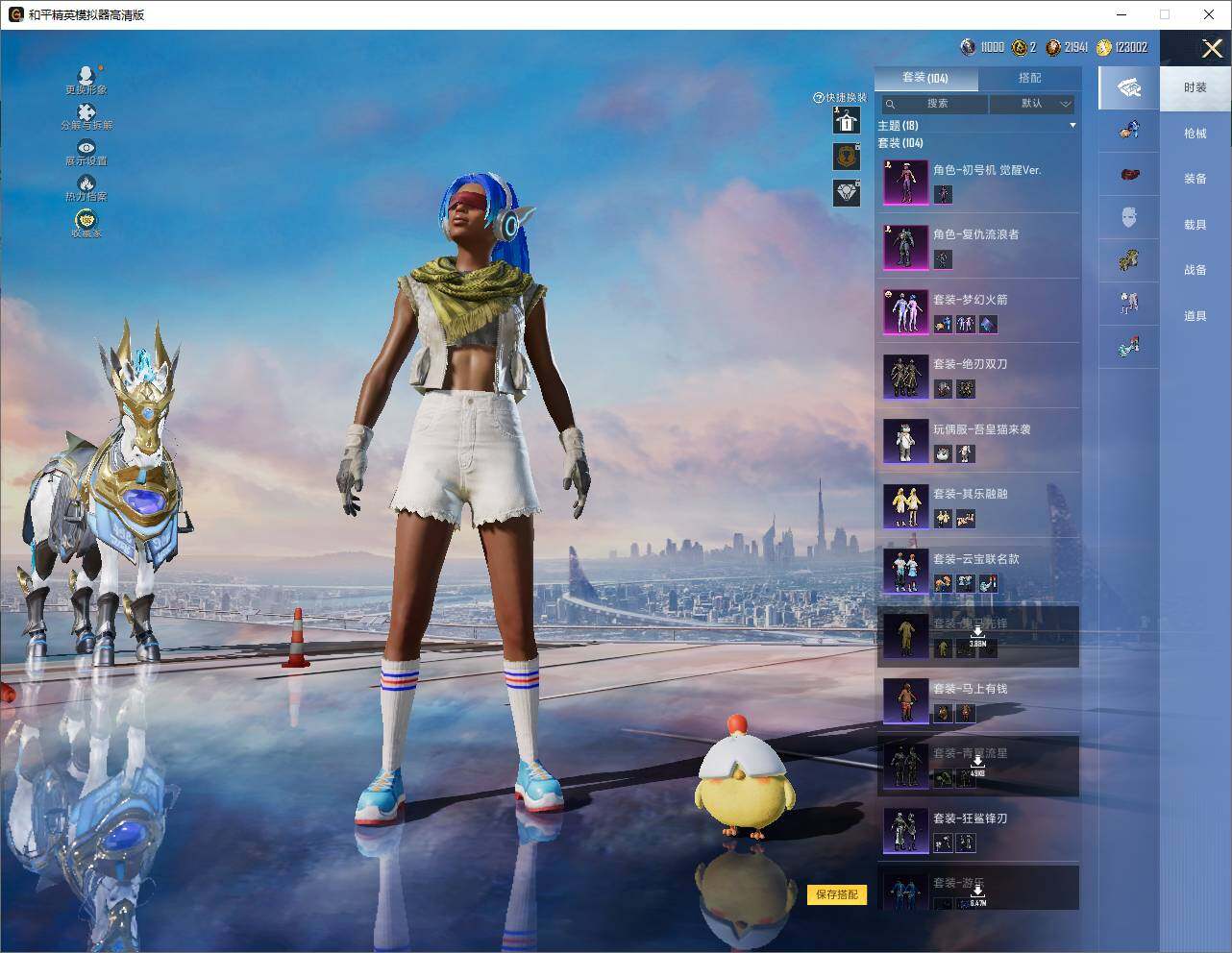
Task: Select the outfit set category icon
Action: click(1129, 88)
